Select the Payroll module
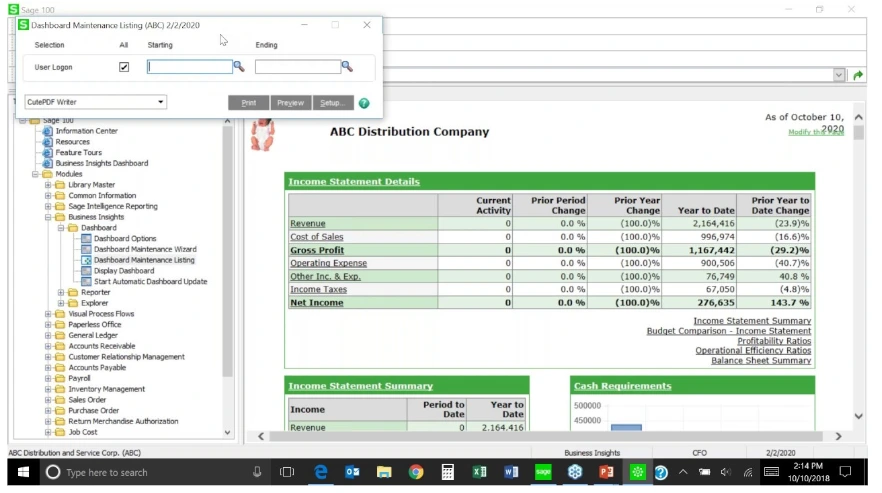 pos(79,378)
